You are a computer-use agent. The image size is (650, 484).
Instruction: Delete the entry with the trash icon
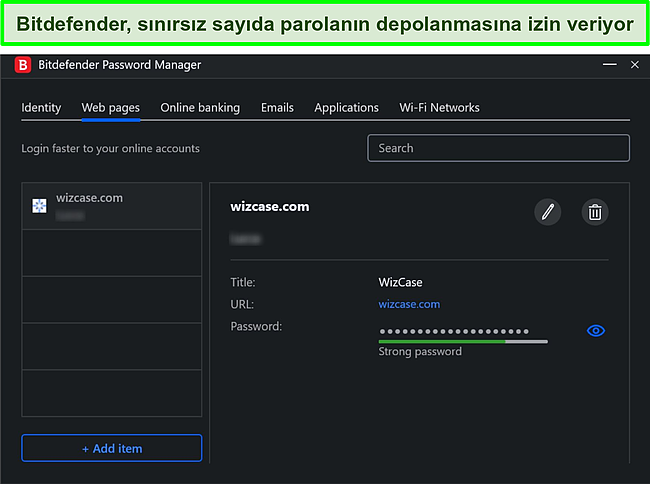click(x=595, y=212)
